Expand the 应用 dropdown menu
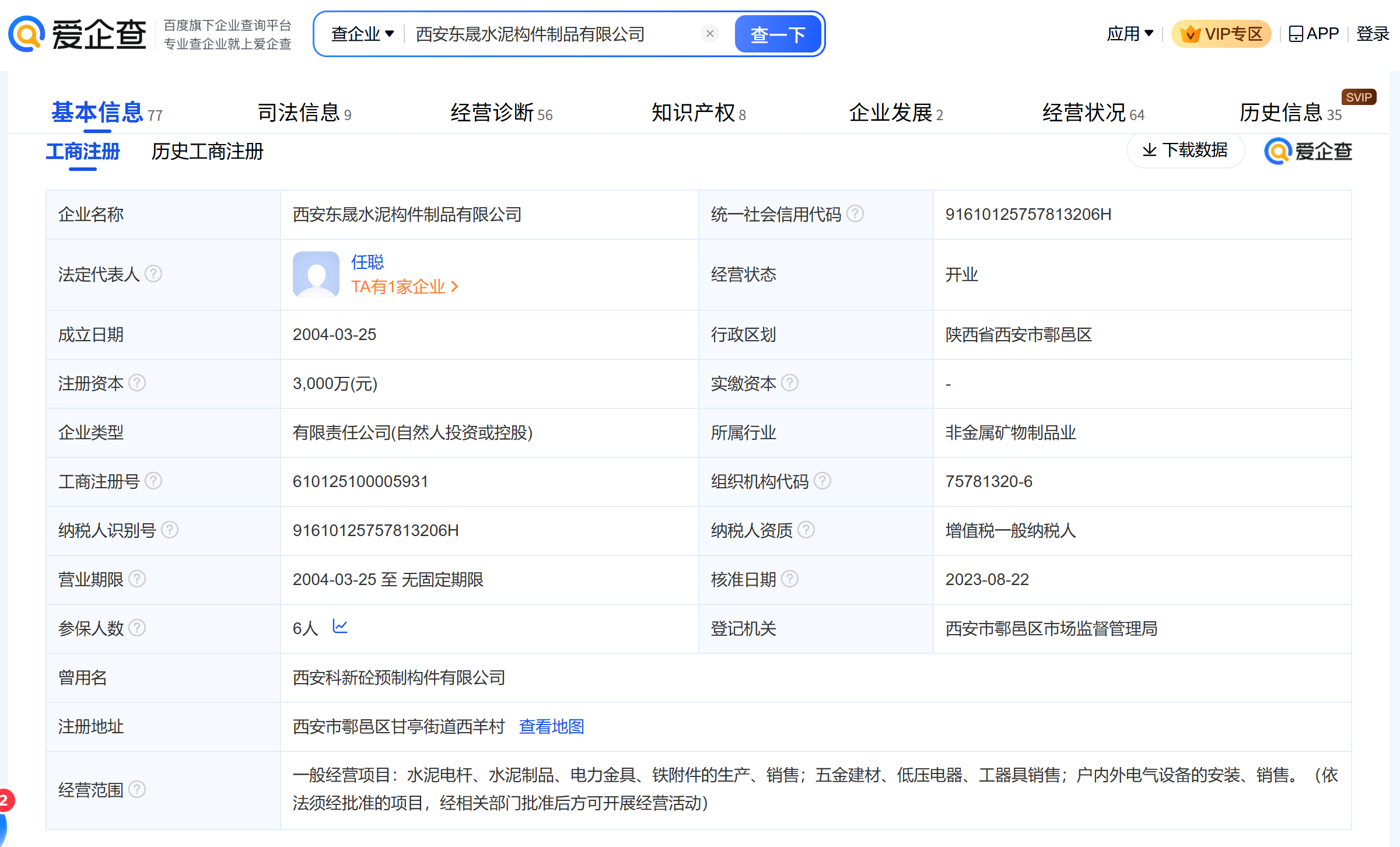The image size is (1400, 847). coord(1129,34)
